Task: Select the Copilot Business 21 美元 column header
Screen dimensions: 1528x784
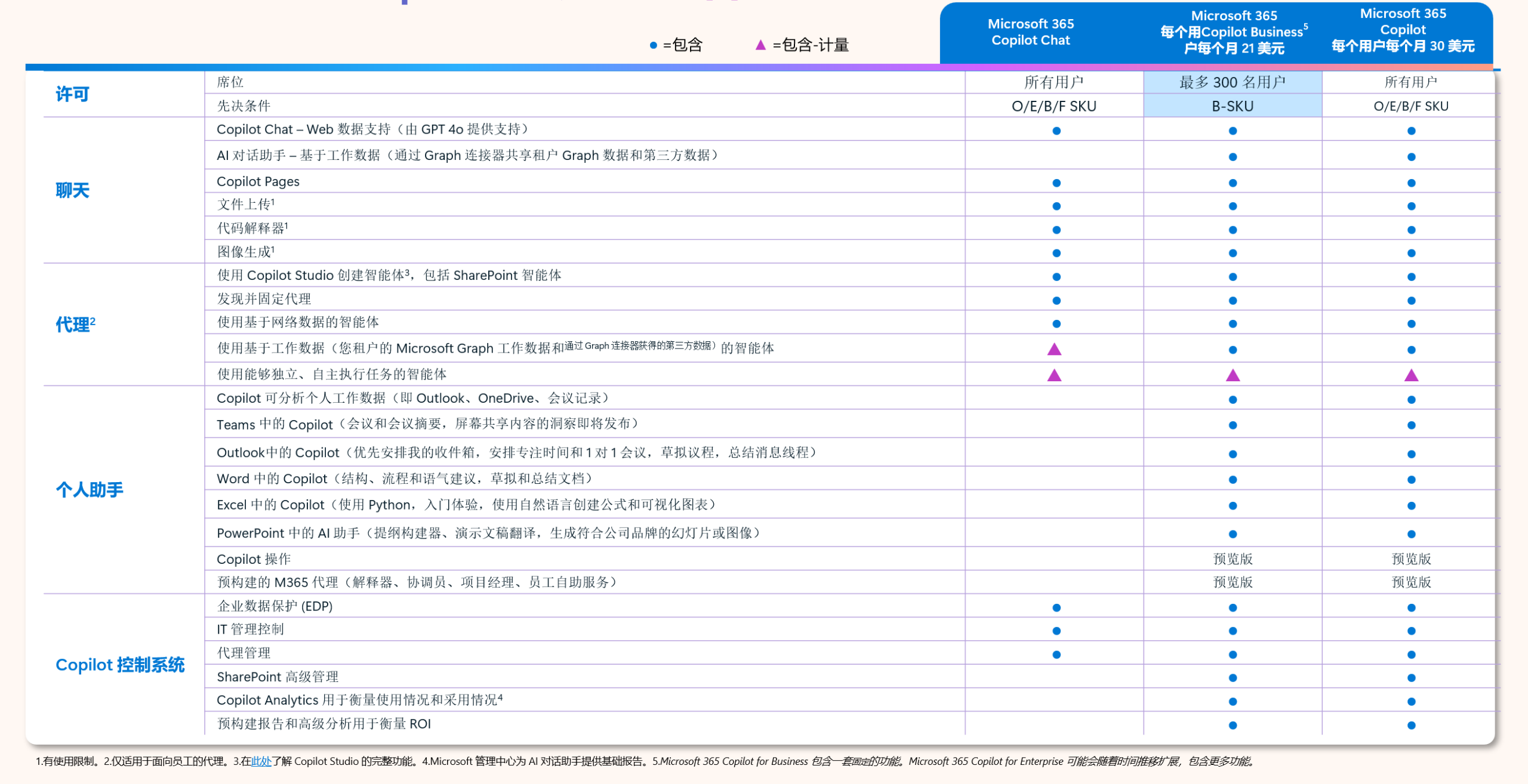Action: [1233, 32]
